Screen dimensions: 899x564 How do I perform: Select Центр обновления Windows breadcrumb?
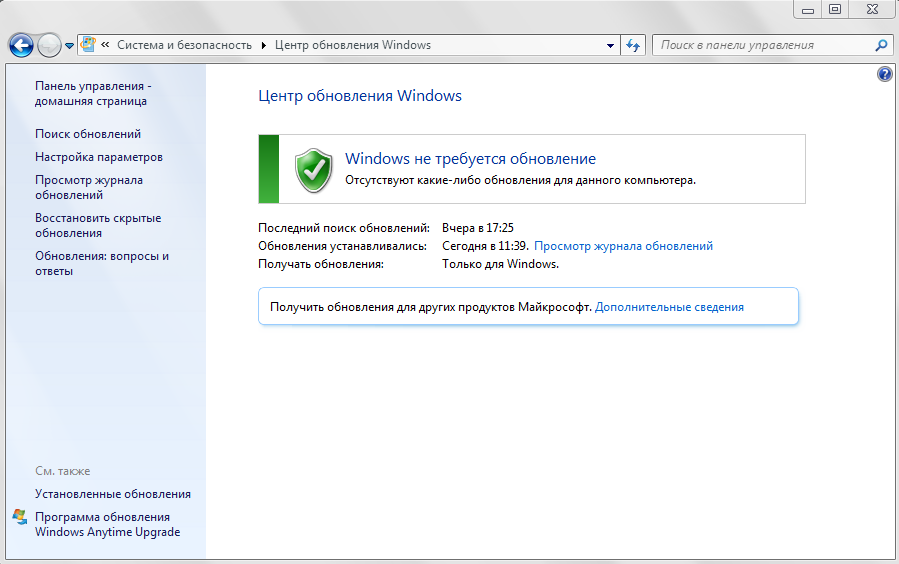click(x=353, y=45)
